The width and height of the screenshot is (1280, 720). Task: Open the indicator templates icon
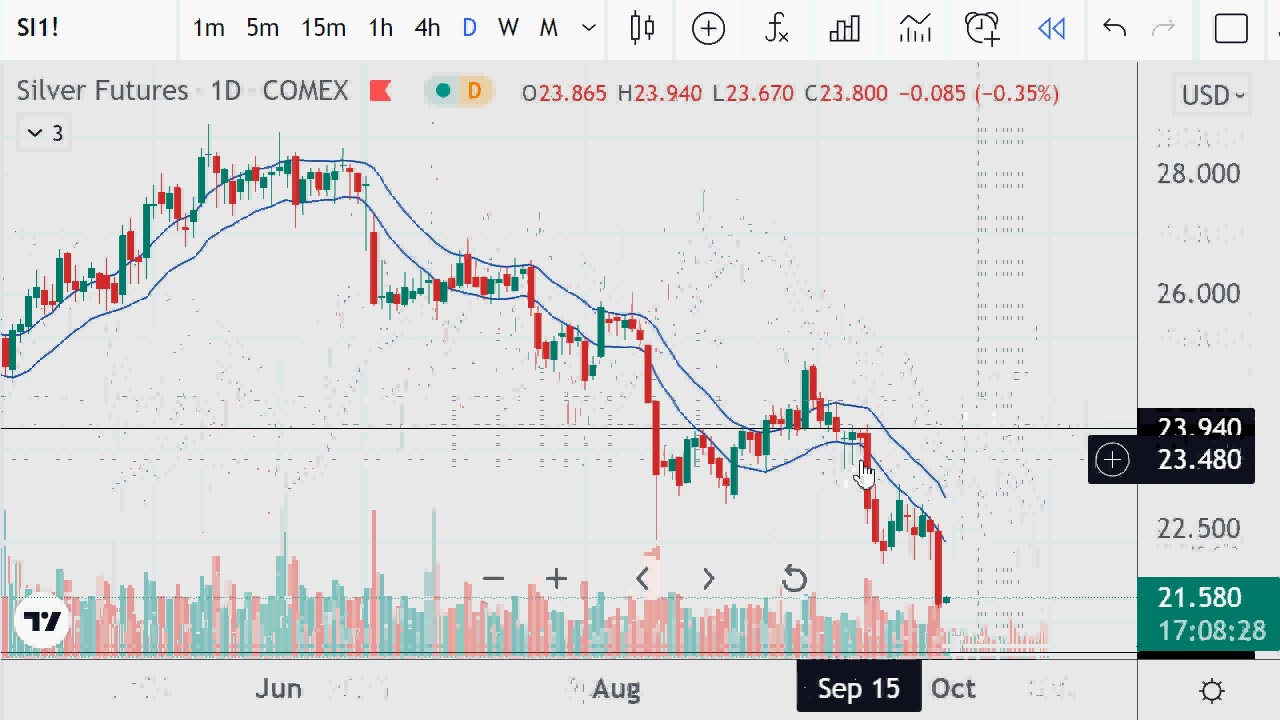pos(914,28)
